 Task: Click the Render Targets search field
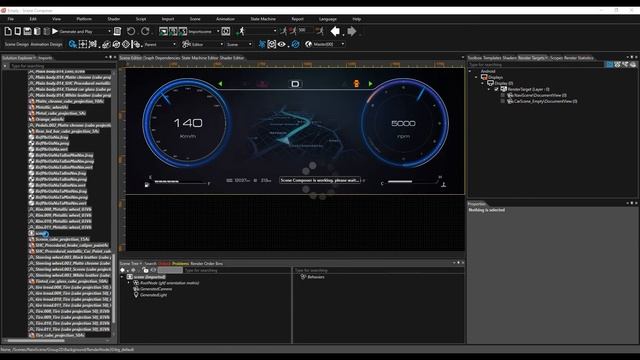click(x=536, y=64)
